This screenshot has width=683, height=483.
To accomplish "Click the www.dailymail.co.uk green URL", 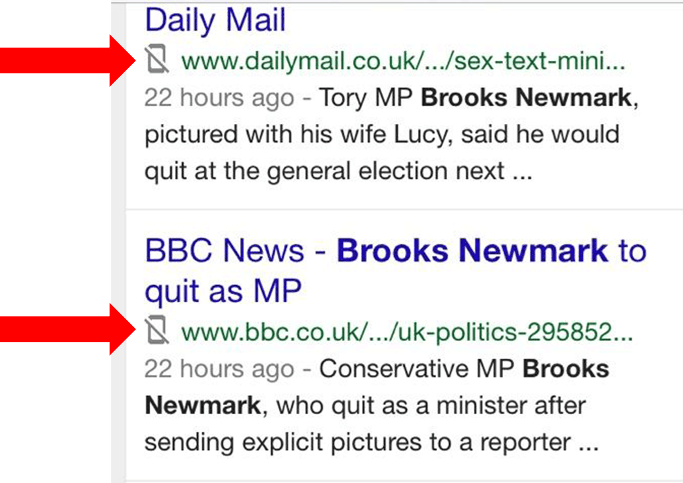I will coord(403,62).
